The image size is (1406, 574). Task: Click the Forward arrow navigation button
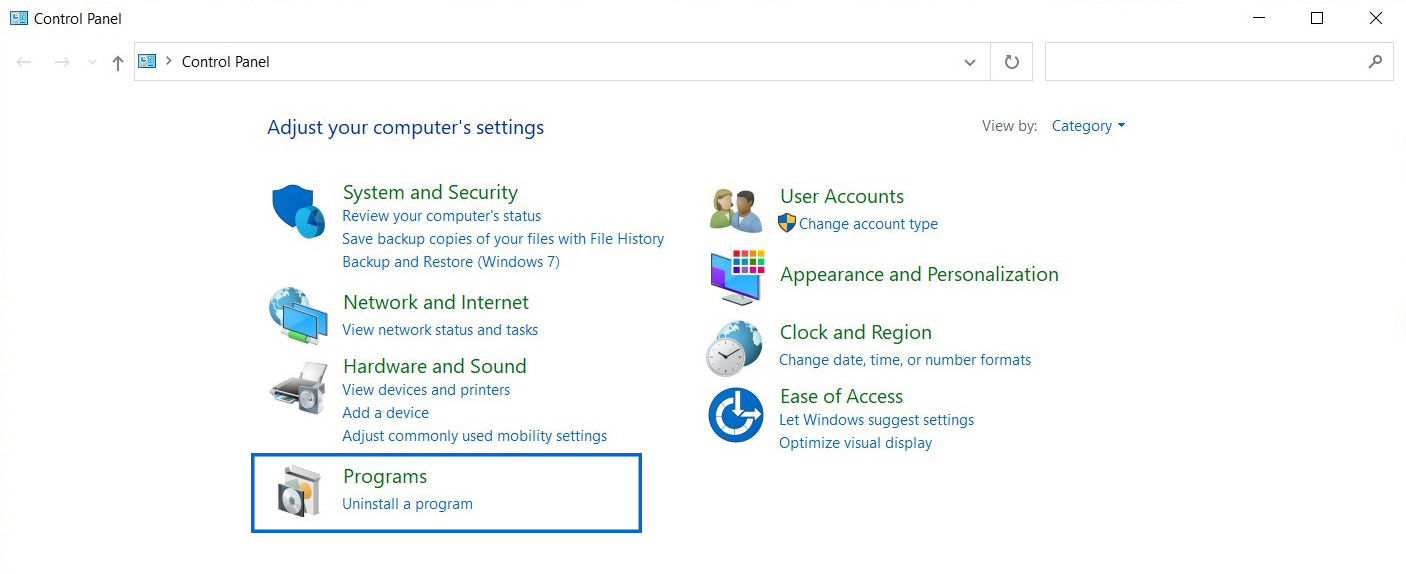(x=62, y=62)
